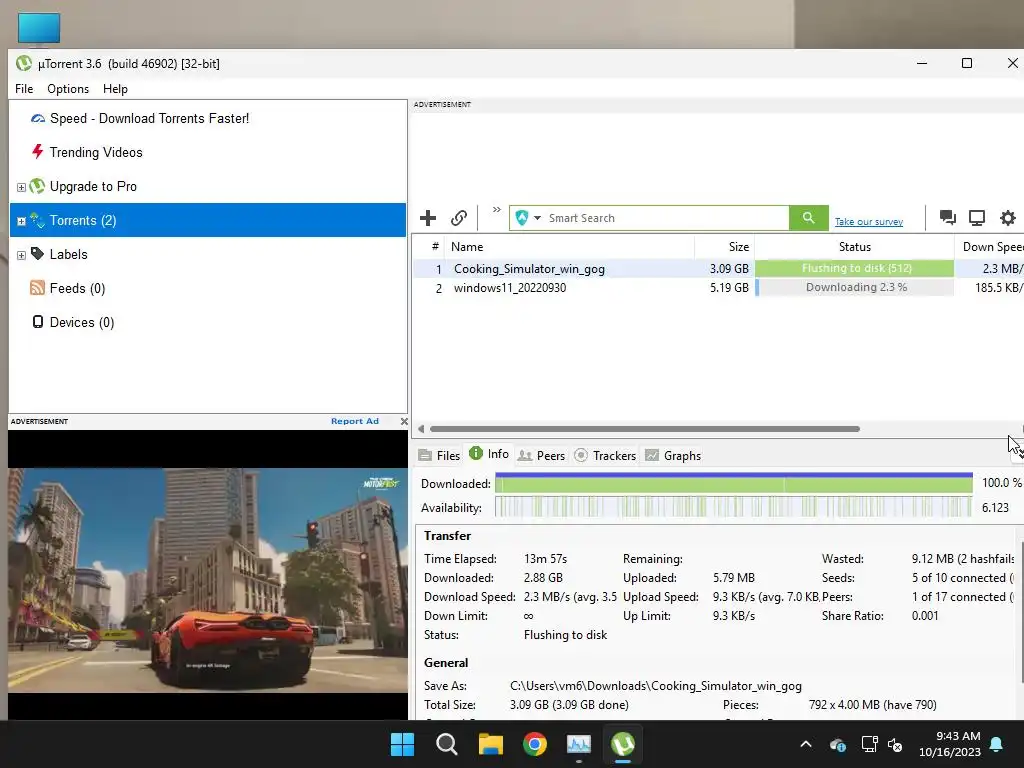Switch to the Files tab
The image size is (1024, 768).
pyautogui.click(x=440, y=455)
